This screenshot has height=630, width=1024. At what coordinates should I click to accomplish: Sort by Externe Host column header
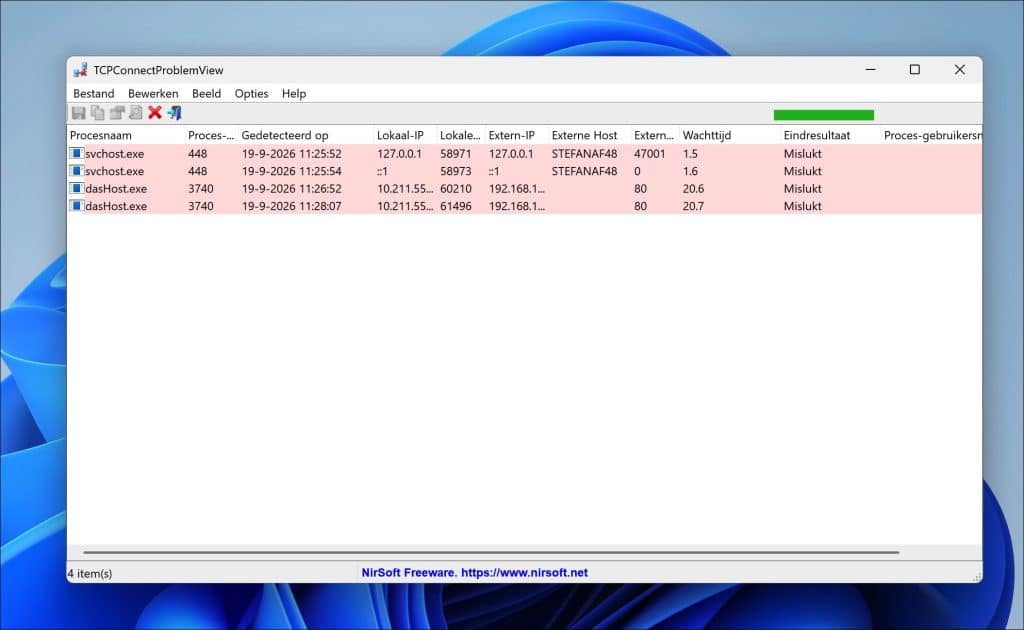589,135
